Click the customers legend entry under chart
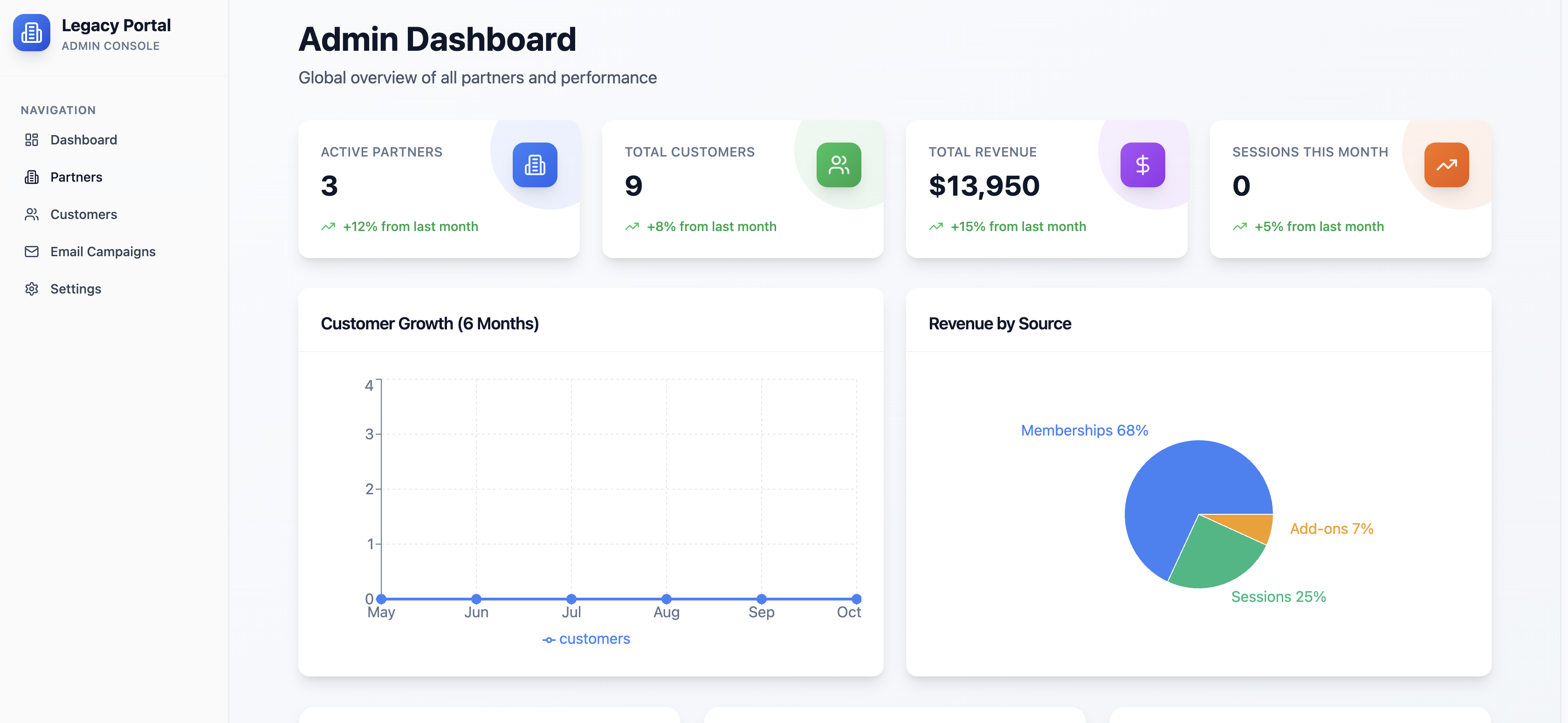The width and height of the screenshot is (1568, 723). [586, 639]
